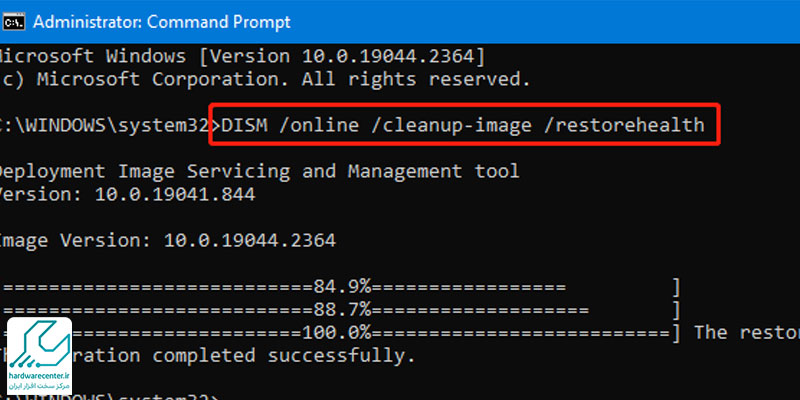Viewport: 800px width, 400px height.
Task: Click the 88.7% progress bar line
Action: 340,310
